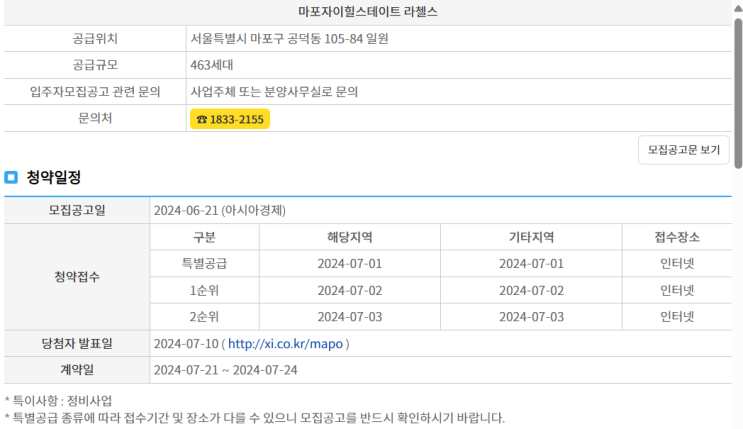Viewport: 743px width, 429px height.
Task: Click the phone number 1833-2155 badge
Action: (230, 119)
